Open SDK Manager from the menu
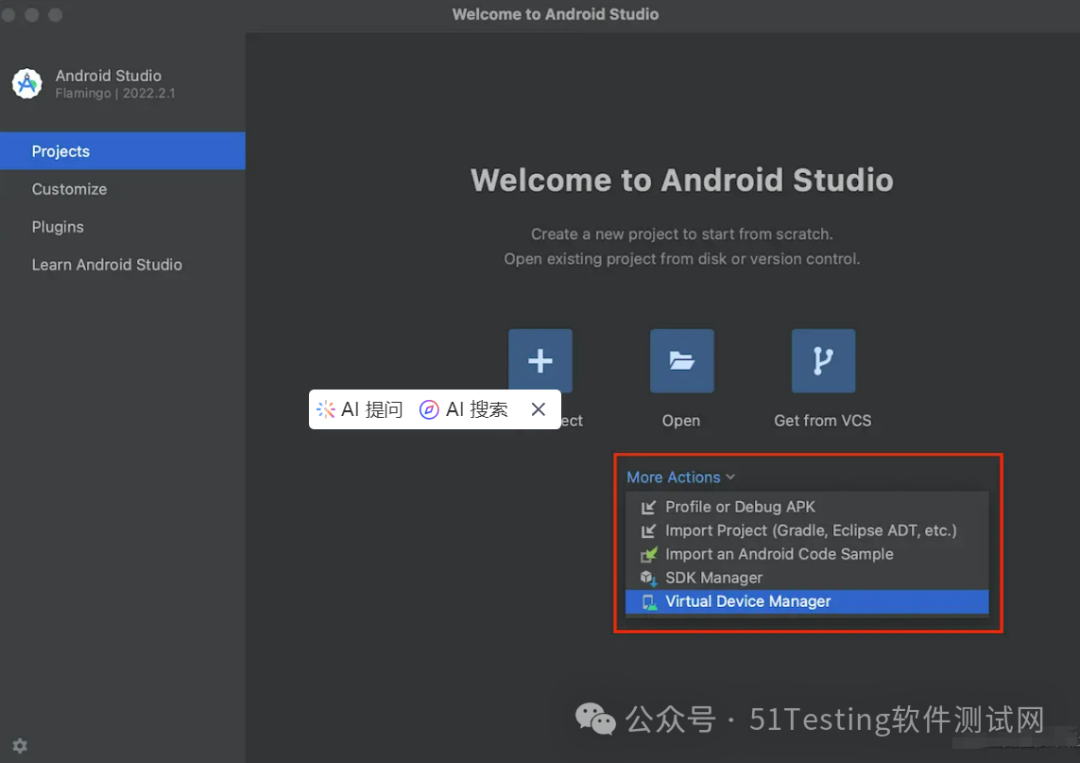The height and width of the screenshot is (763, 1080). [807, 577]
